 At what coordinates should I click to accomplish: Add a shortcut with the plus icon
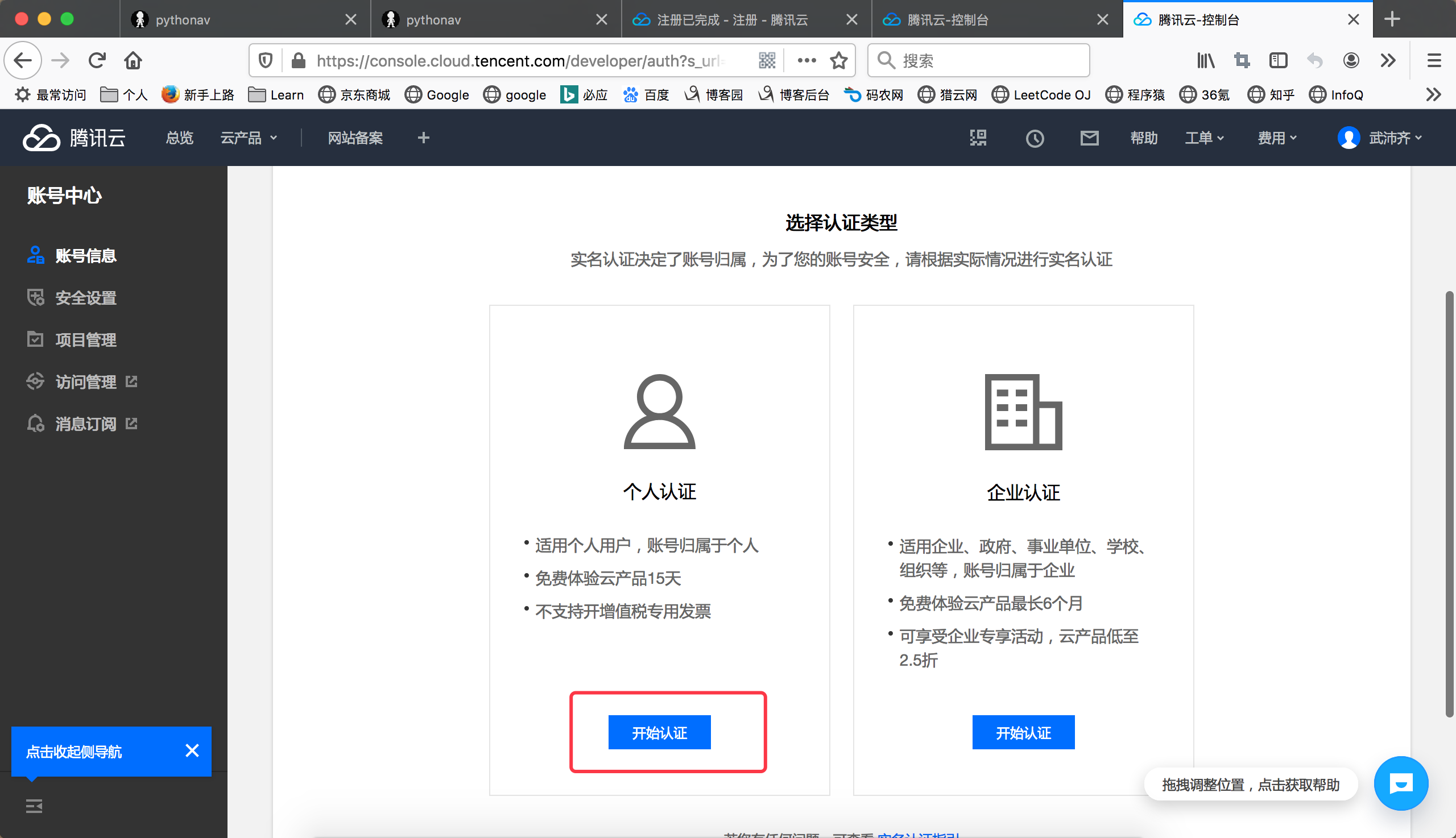(424, 138)
